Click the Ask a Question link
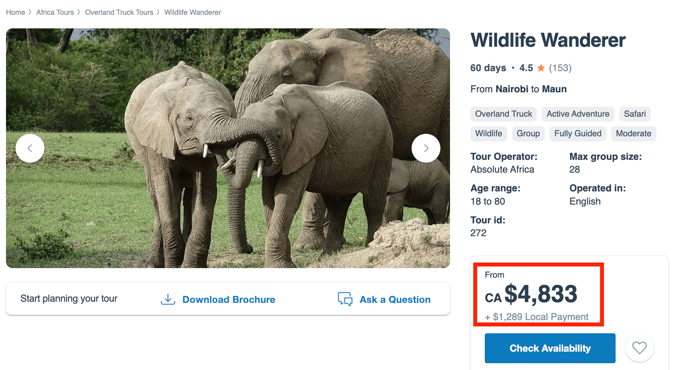The width and height of the screenshot is (688, 370). [395, 299]
